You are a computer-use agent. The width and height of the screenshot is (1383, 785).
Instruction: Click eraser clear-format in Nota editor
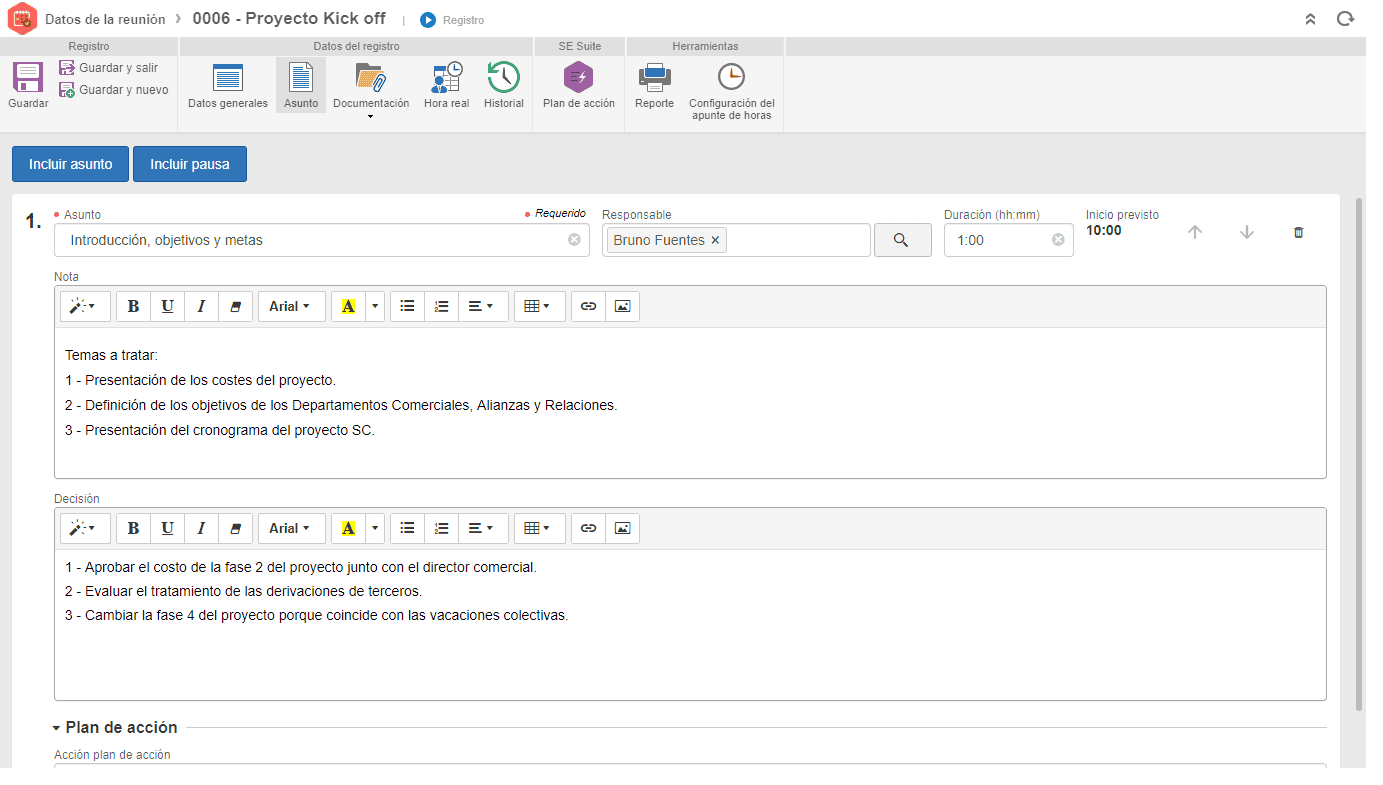click(x=236, y=306)
